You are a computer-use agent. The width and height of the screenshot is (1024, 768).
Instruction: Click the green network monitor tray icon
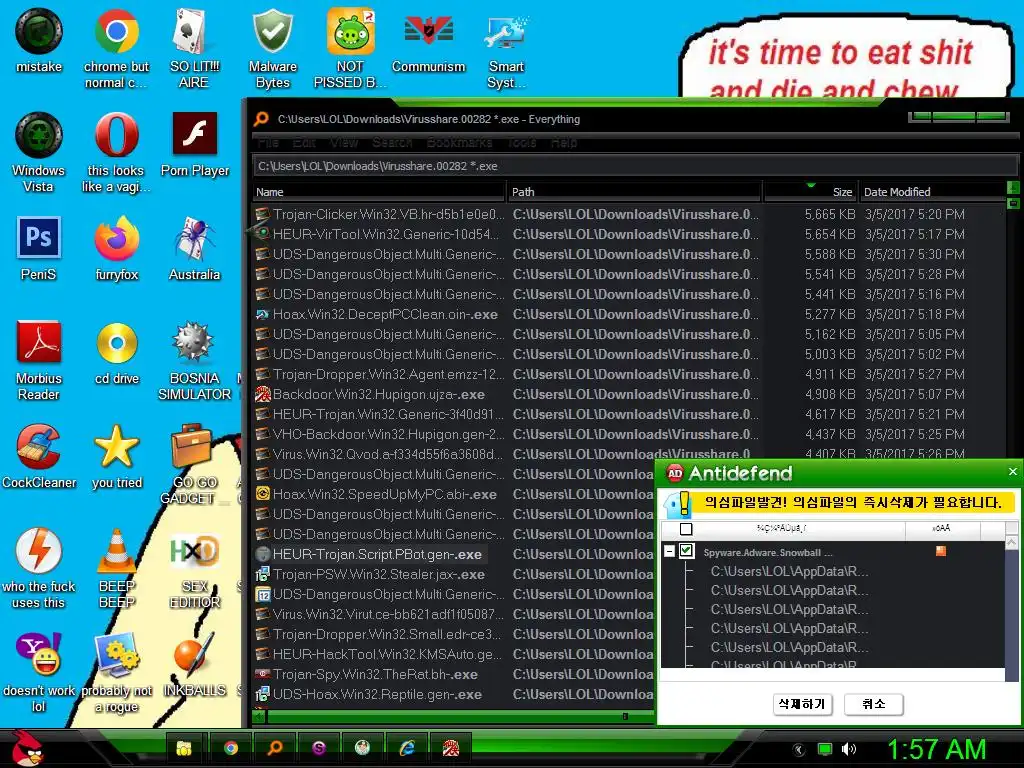pos(825,749)
